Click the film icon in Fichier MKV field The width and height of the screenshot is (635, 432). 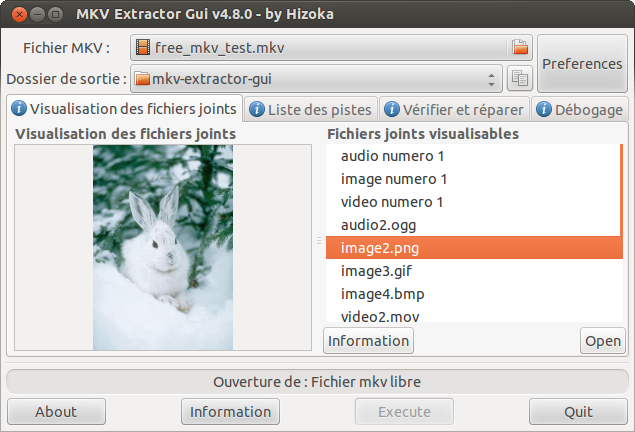click(x=143, y=47)
